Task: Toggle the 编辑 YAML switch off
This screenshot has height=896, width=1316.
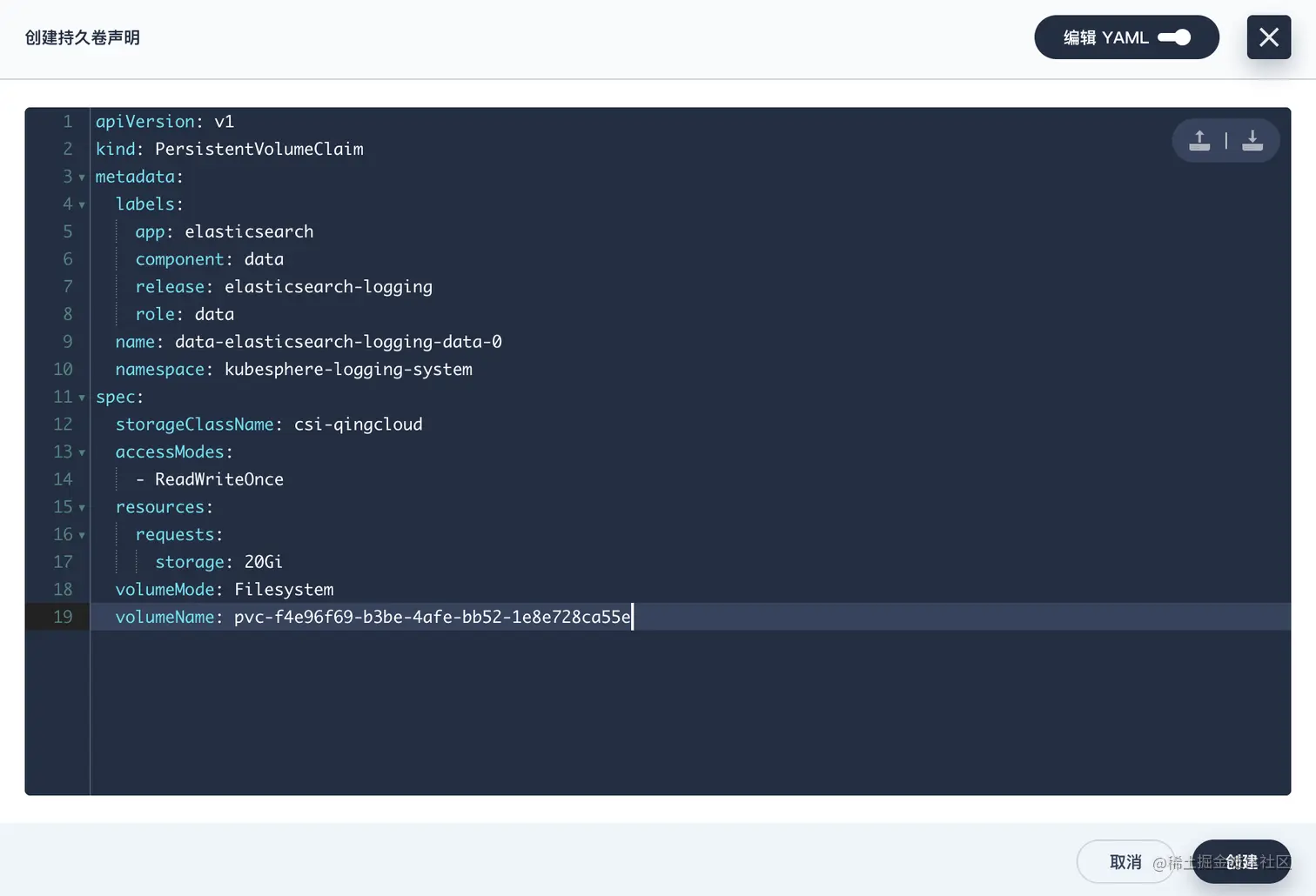Action: tap(1174, 37)
